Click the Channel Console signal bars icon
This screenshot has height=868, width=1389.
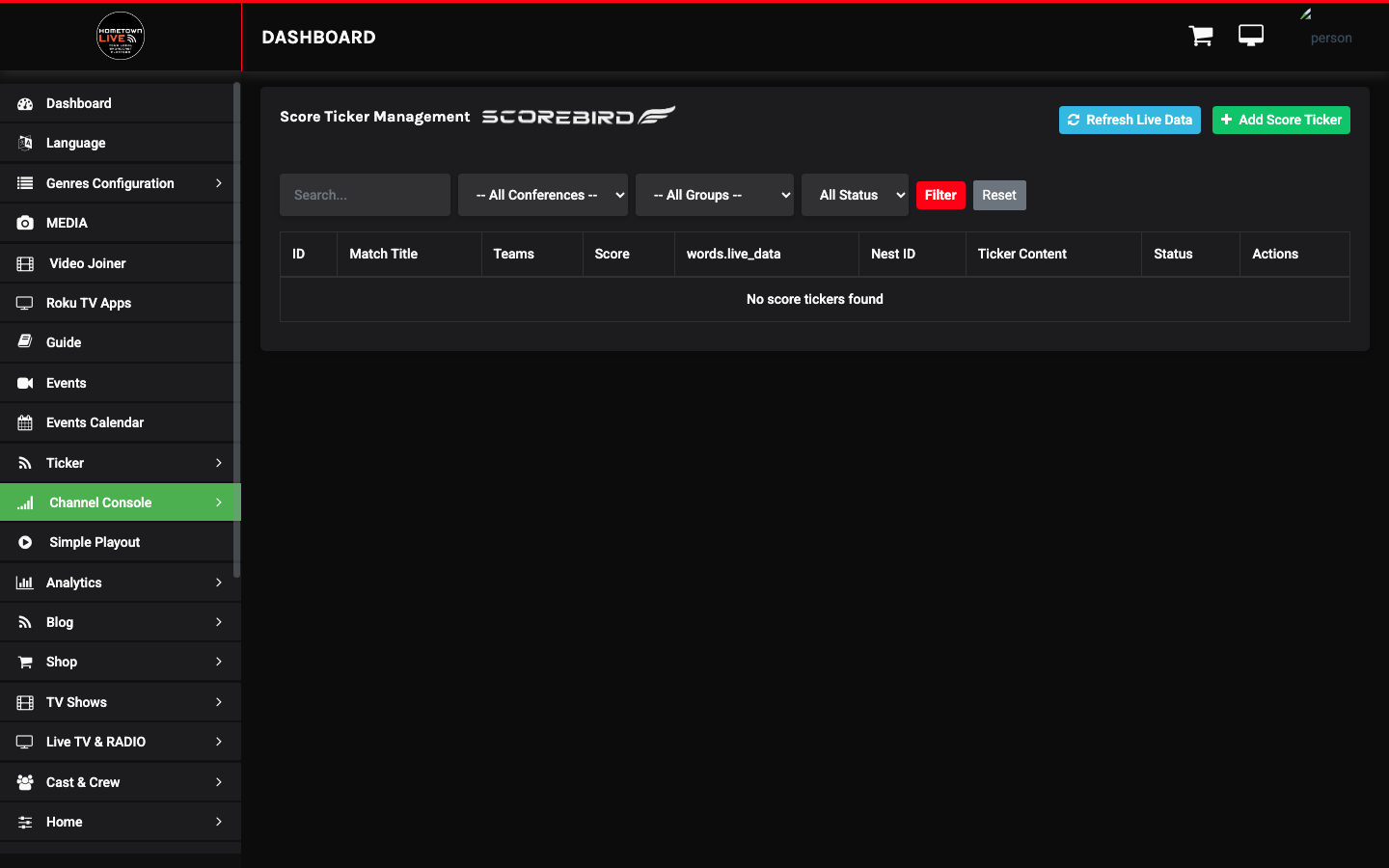pyautogui.click(x=25, y=502)
